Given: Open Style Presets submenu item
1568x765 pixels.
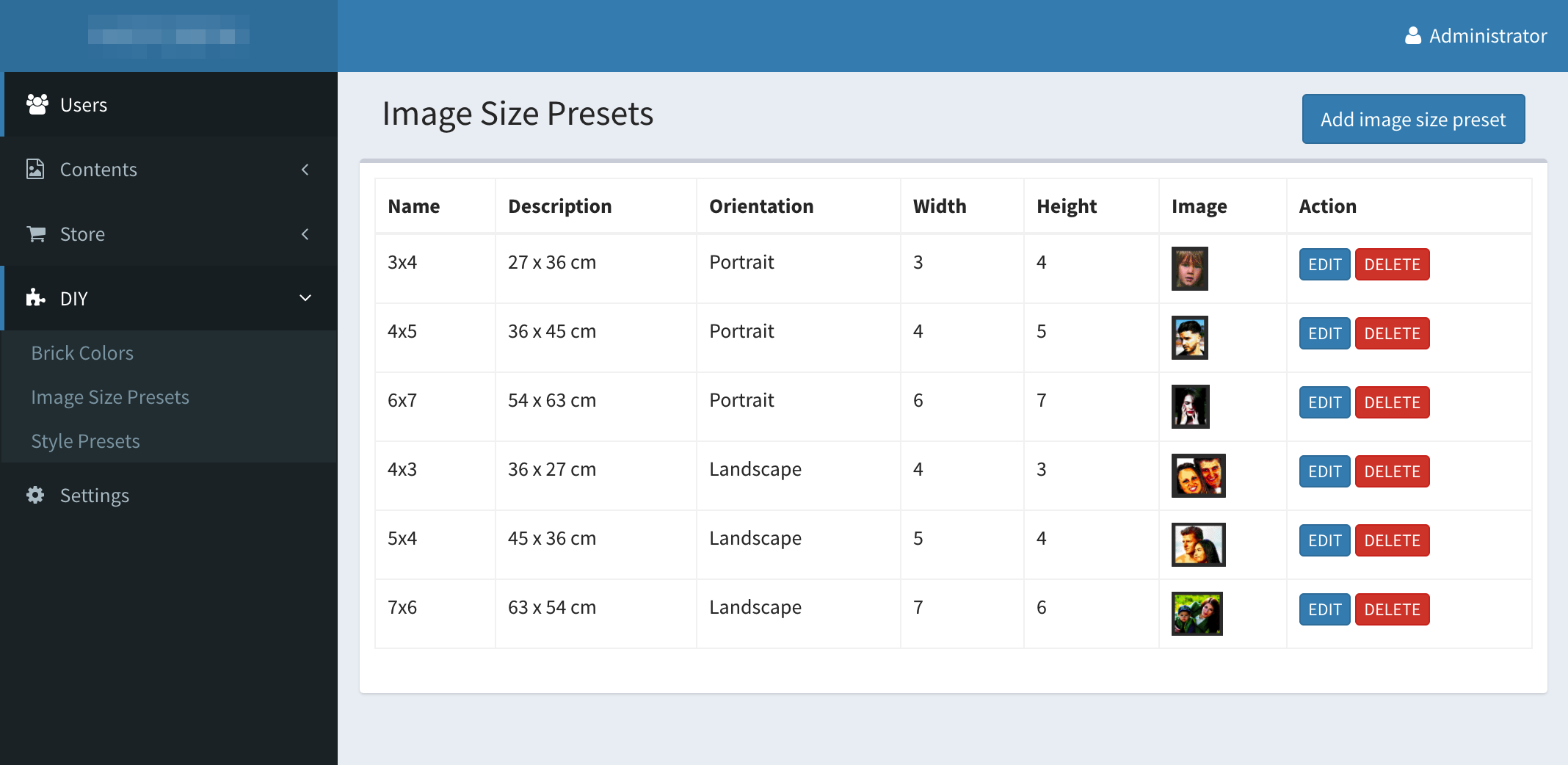Looking at the screenshot, I should (85, 441).
